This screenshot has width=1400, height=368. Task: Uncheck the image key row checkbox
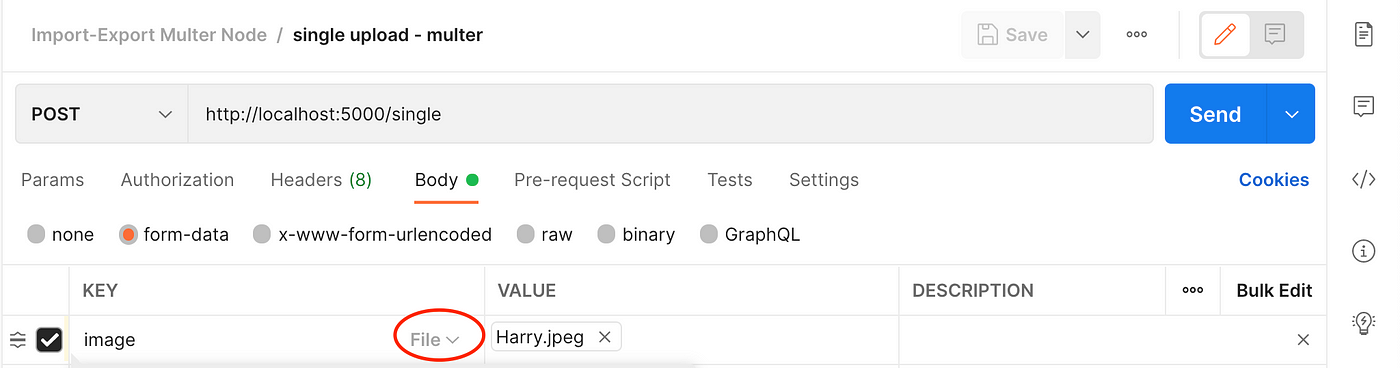[x=49, y=340]
